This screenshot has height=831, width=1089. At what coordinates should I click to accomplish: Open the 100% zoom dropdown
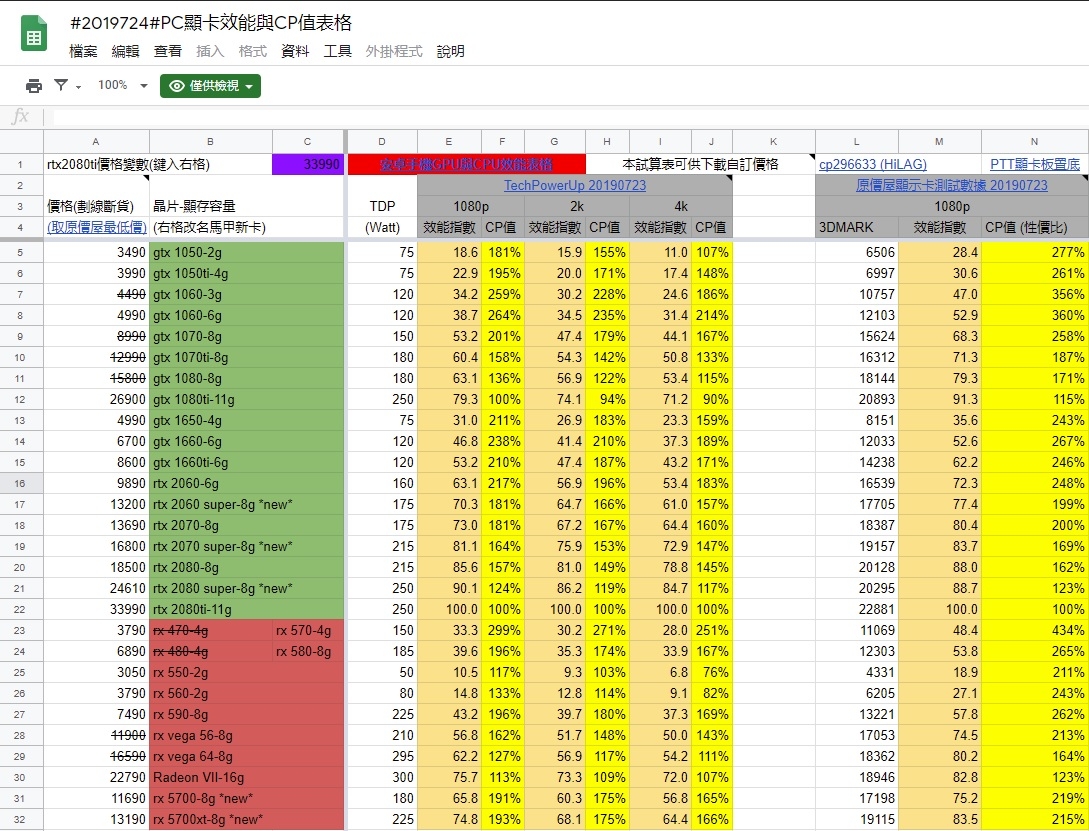(x=122, y=85)
